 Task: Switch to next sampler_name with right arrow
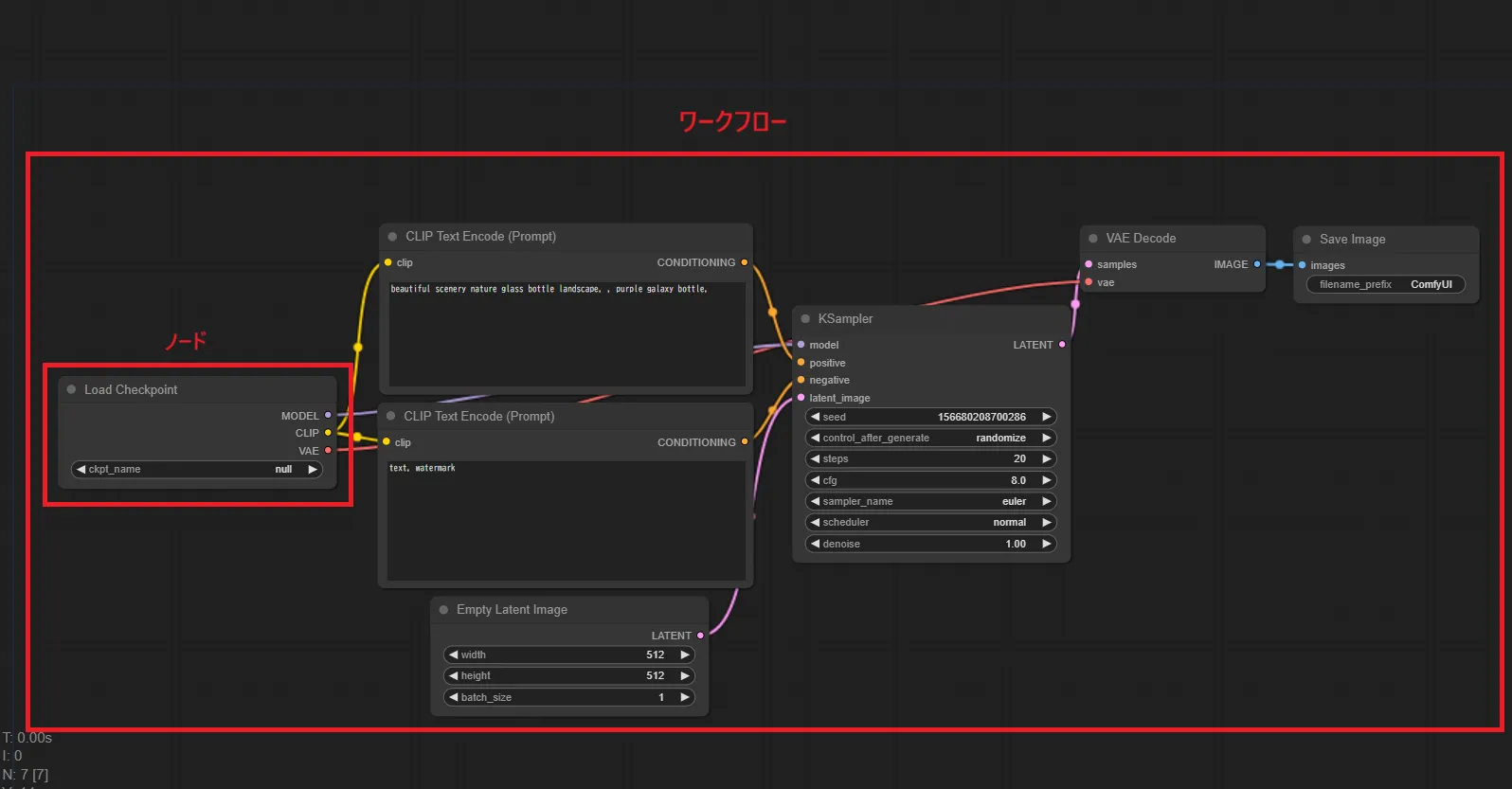tap(1046, 501)
